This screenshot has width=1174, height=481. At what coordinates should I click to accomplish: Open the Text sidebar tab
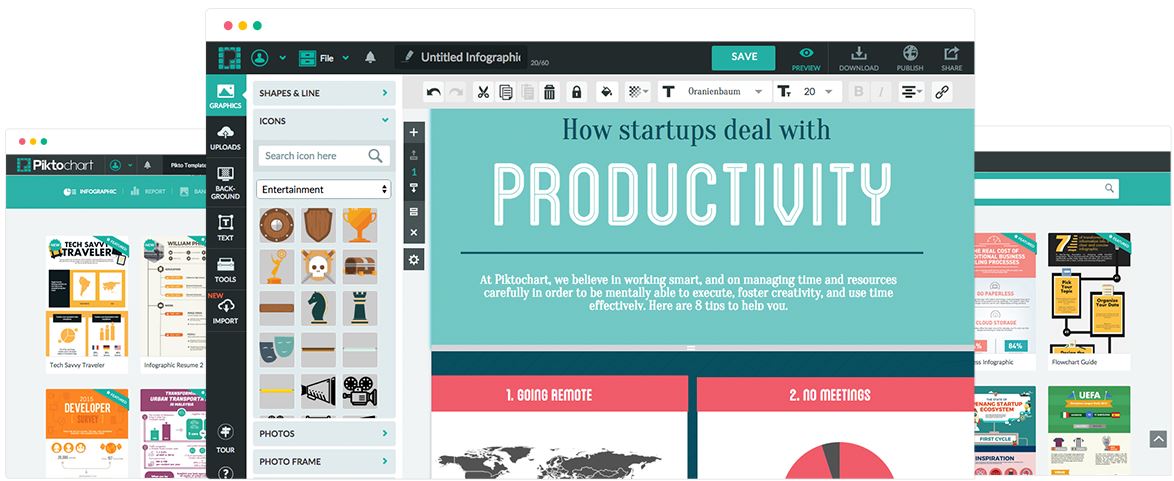[225, 228]
